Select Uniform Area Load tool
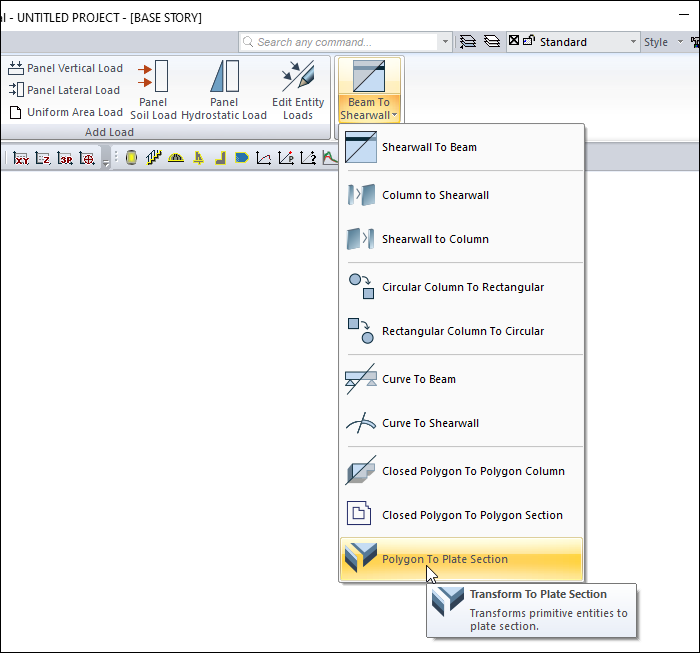The image size is (700, 653). (x=66, y=112)
